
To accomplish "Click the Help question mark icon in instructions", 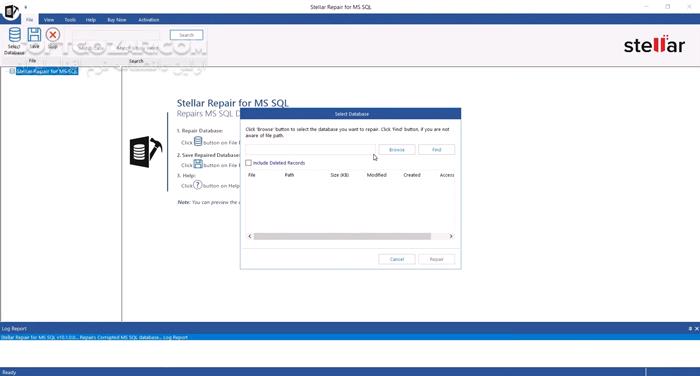I will [x=198, y=185].
